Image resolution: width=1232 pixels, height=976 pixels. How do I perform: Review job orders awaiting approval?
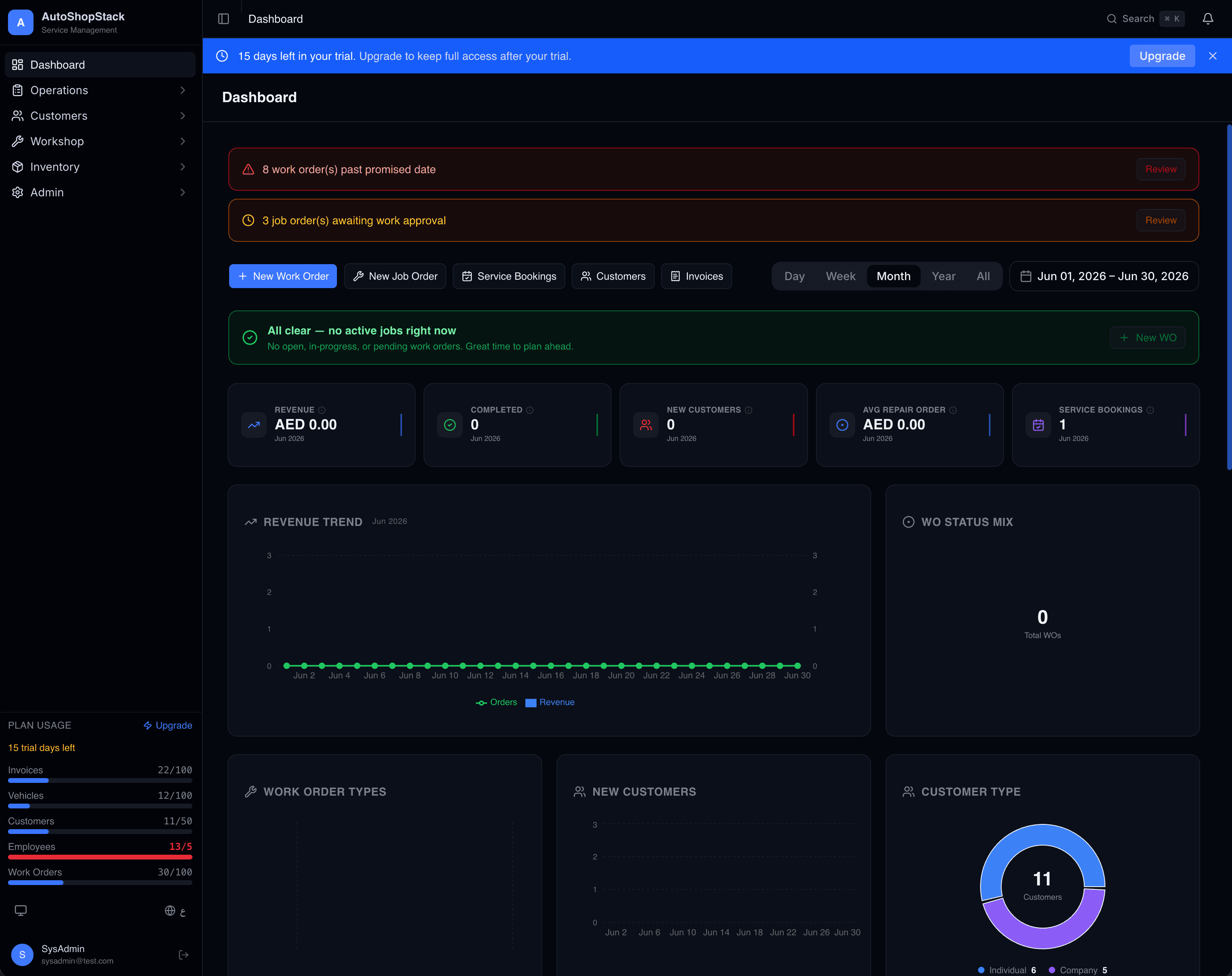[1161, 220]
